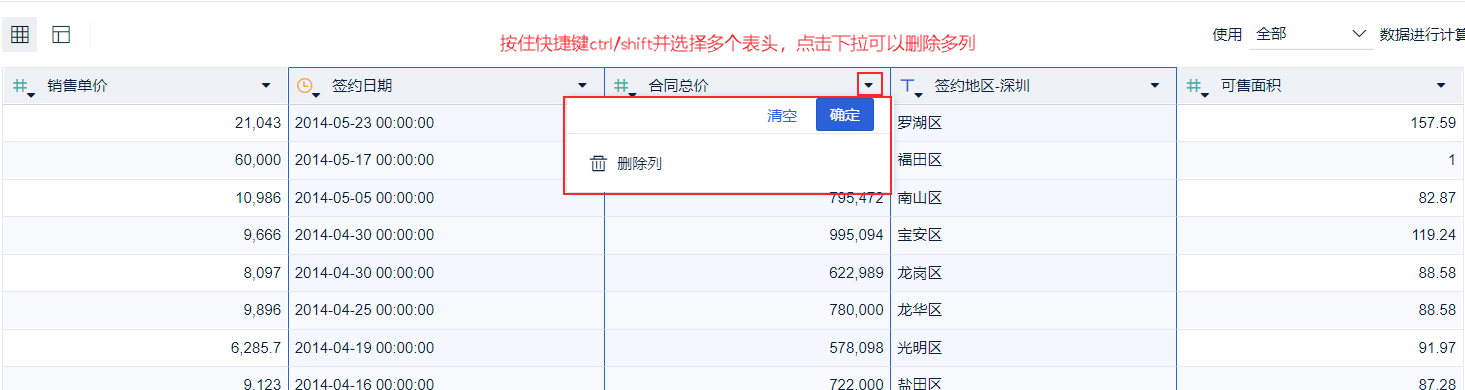The image size is (1465, 390).
Task: Open dropdown arrow of 签约日期 column
Action: (583, 86)
